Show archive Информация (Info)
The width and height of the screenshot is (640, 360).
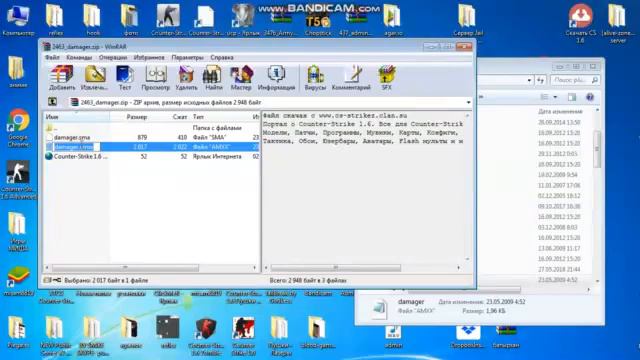276,78
